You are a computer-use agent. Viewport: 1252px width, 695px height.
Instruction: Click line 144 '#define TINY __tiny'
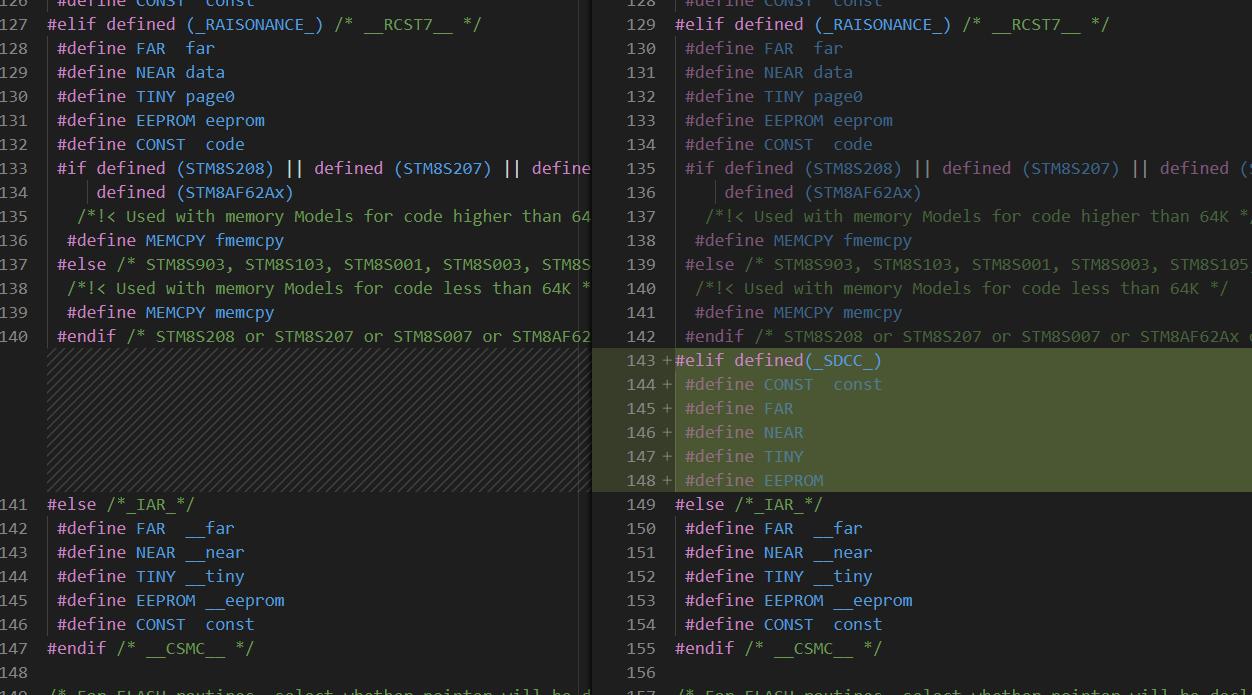[x=151, y=576]
